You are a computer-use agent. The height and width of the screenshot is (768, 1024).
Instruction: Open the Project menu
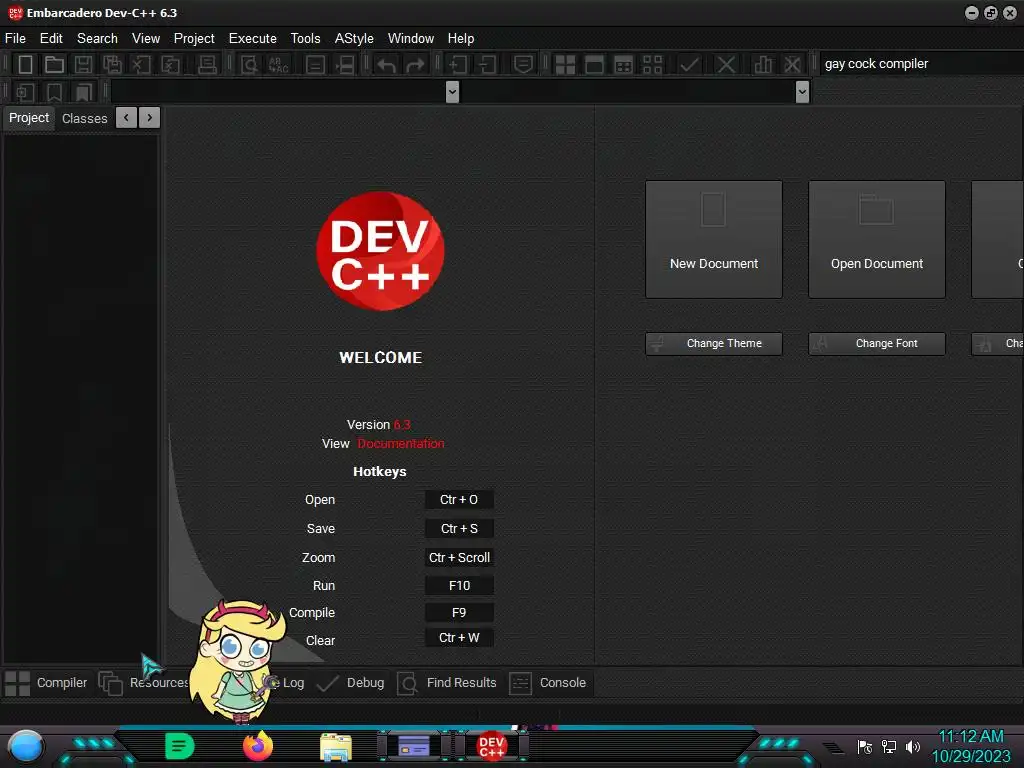point(194,39)
